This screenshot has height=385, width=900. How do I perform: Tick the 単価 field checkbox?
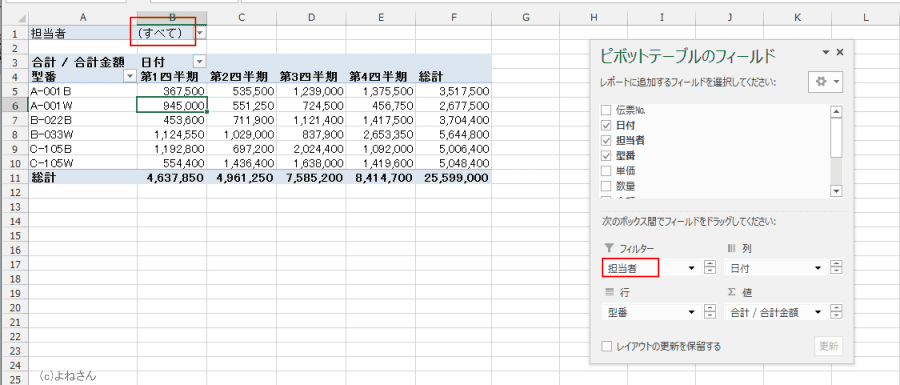pos(606,170)
